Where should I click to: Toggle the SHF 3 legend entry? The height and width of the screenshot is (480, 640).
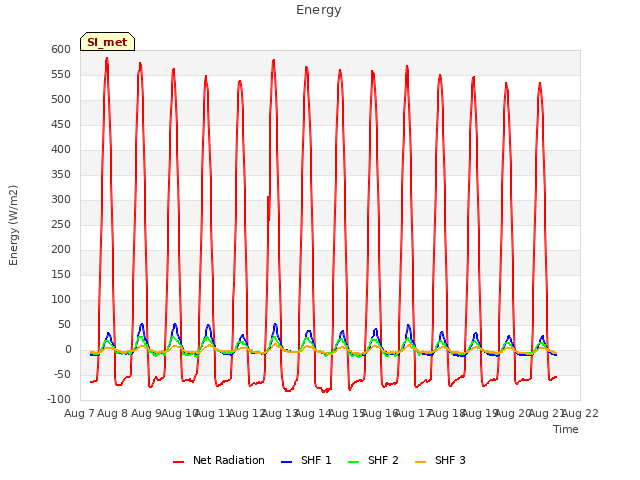point(440,460)
